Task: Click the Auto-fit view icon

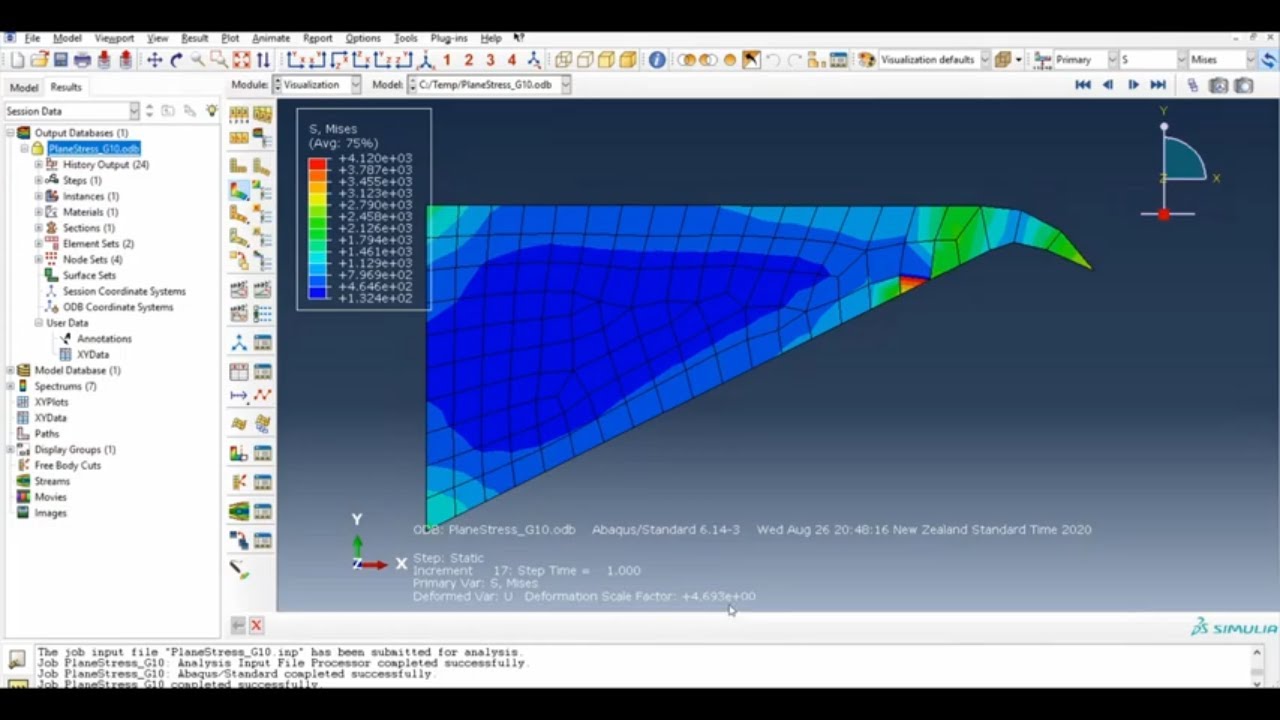Action: click(241, 60)
